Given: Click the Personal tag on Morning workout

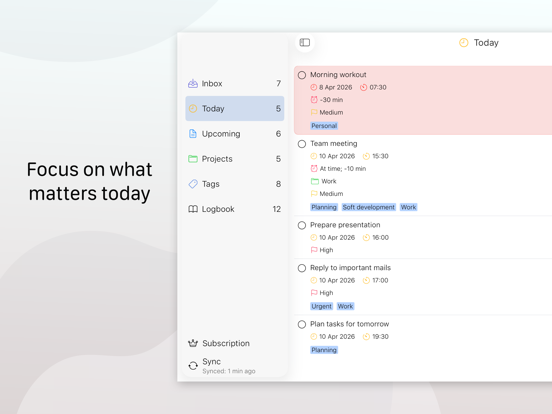Looking at the screenshot, I should [324, 126].
